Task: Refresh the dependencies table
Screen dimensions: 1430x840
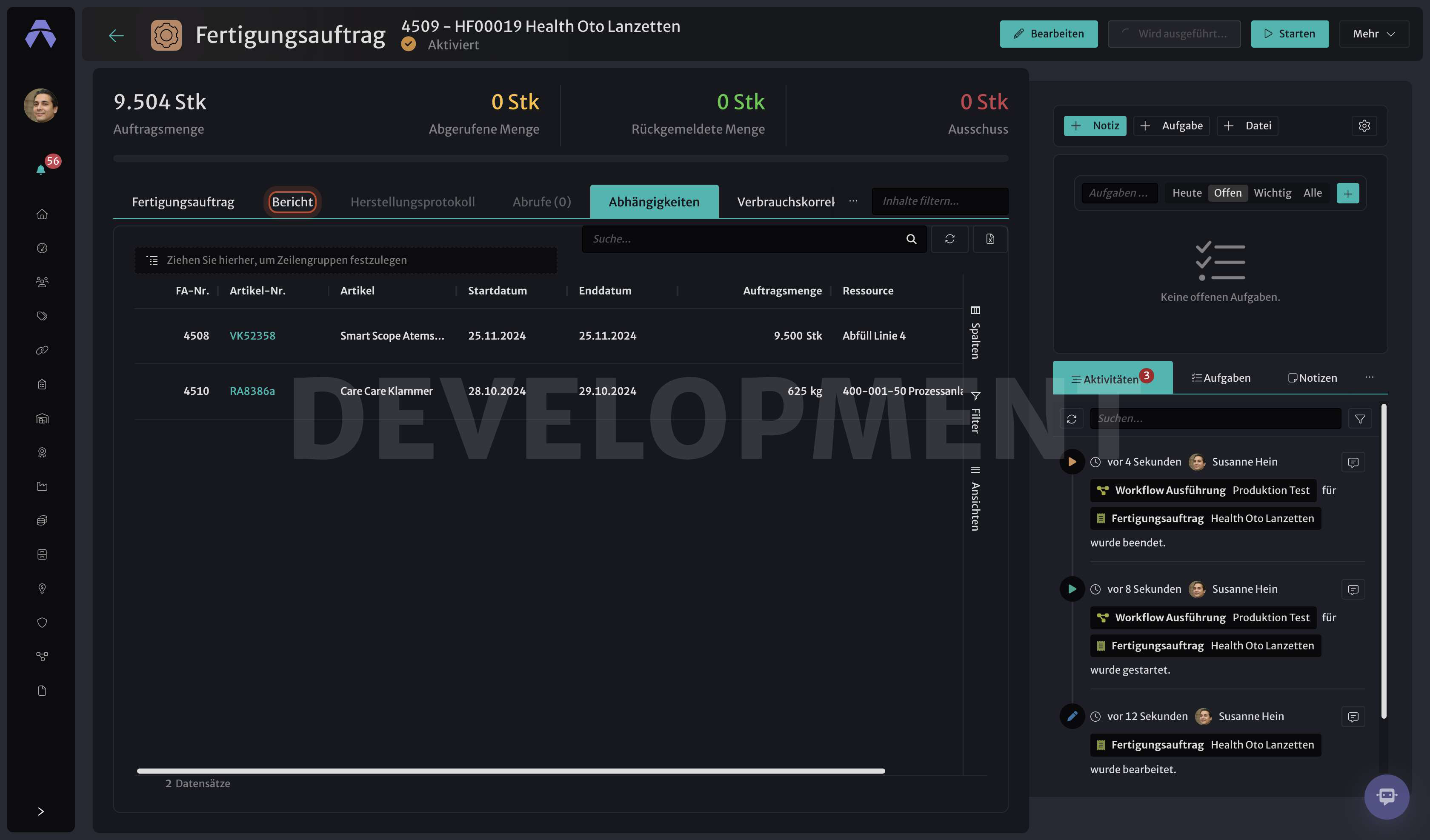Action: pos(950,239)
